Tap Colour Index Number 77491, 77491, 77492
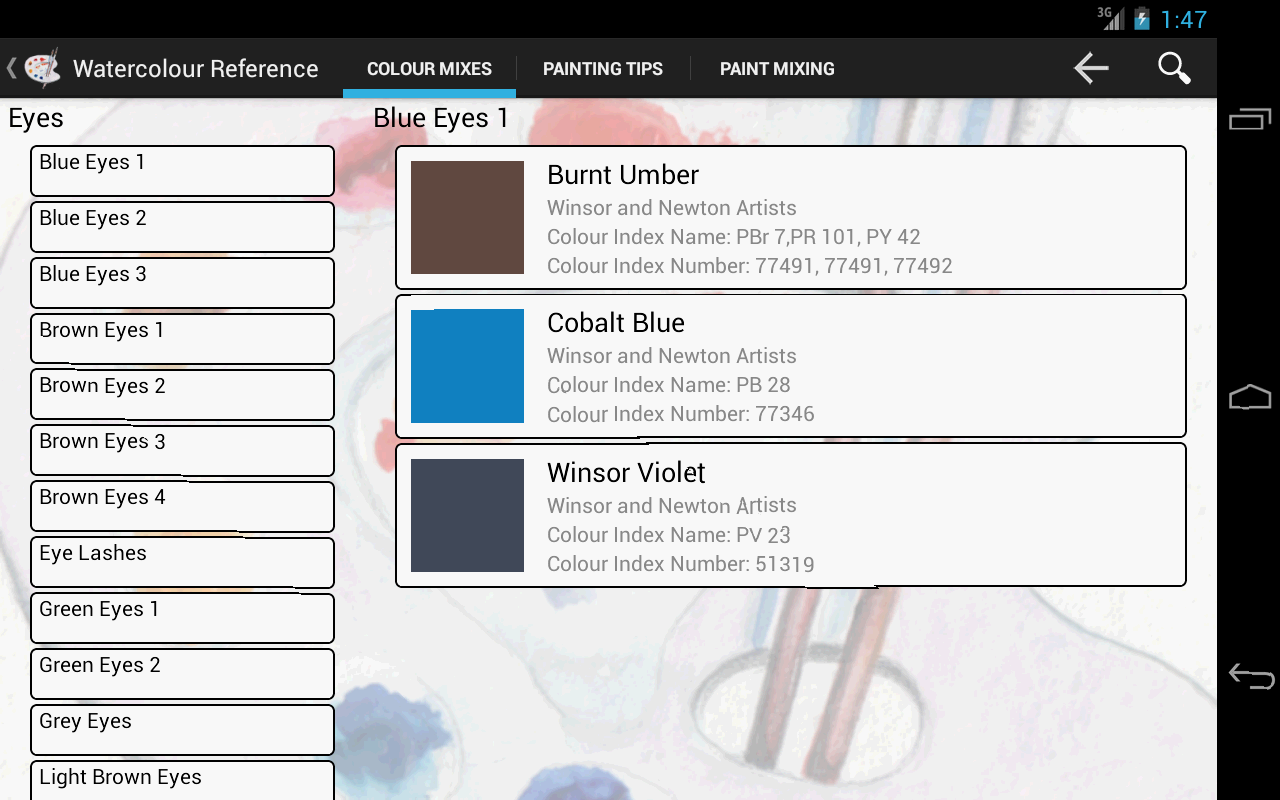The height and width of the screenshot is (800, 1280). click(x=750, y=266)
